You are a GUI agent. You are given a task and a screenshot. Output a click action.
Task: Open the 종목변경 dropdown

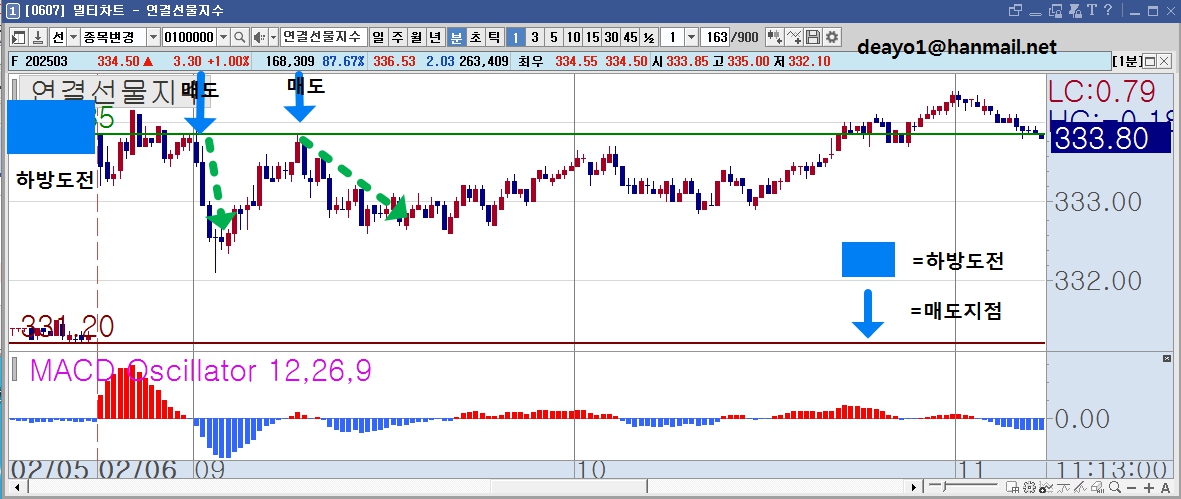click(x=153, y=38)
